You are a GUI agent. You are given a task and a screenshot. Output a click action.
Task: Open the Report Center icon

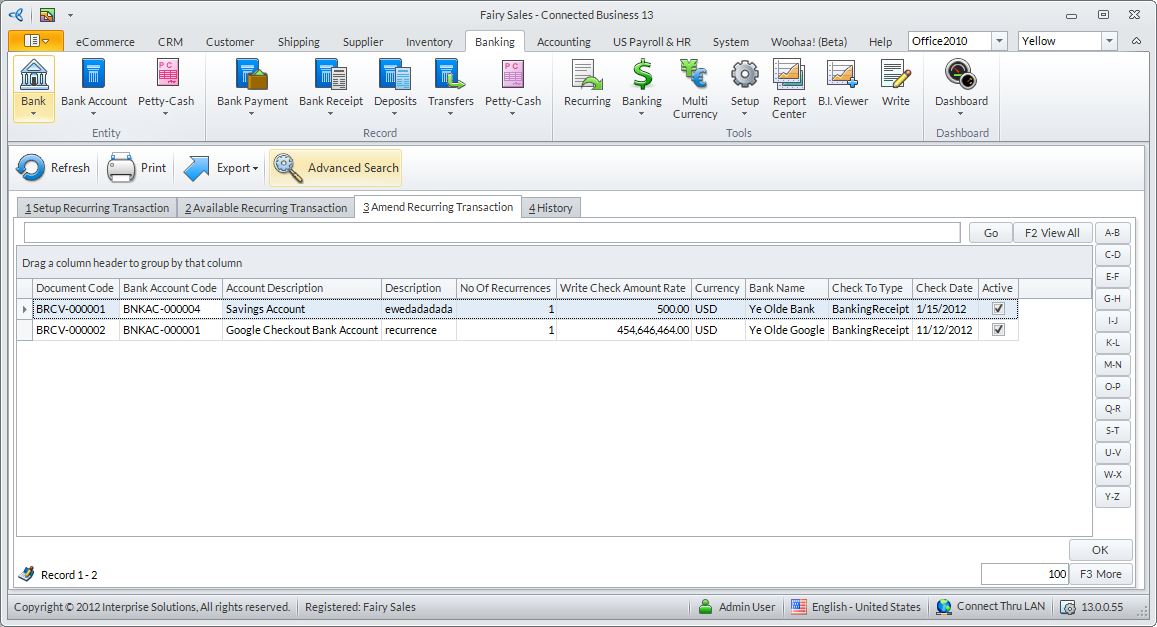pyautogui.click(x=789, y=76)
